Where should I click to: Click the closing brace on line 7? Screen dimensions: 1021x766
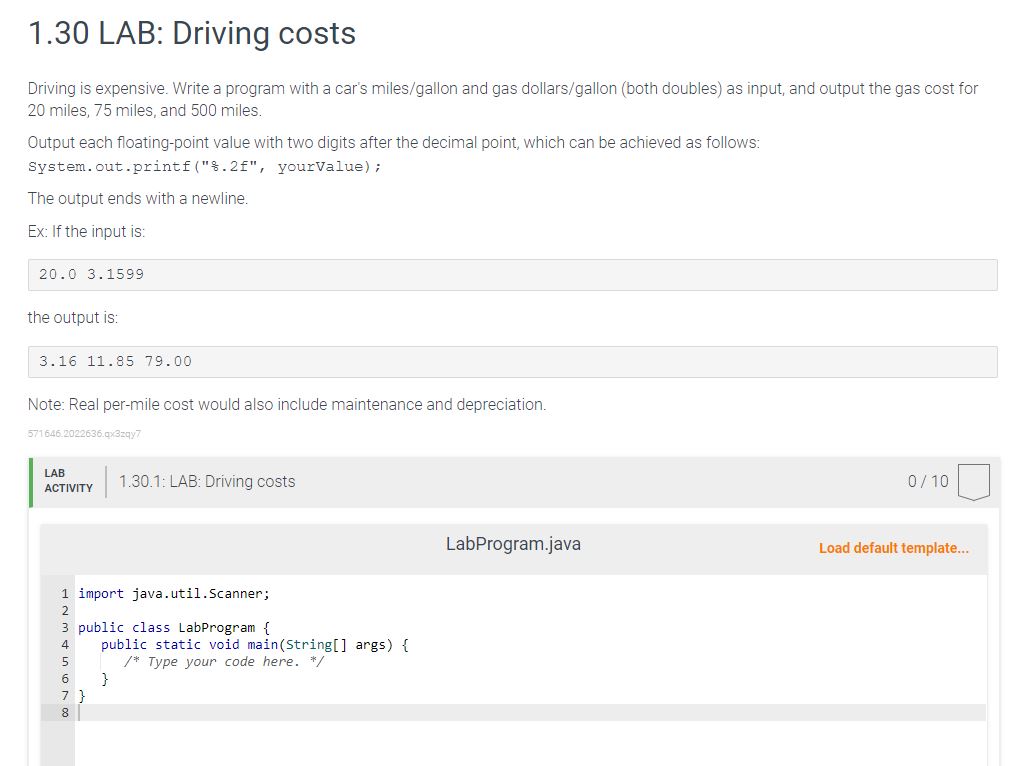point(84,695)
